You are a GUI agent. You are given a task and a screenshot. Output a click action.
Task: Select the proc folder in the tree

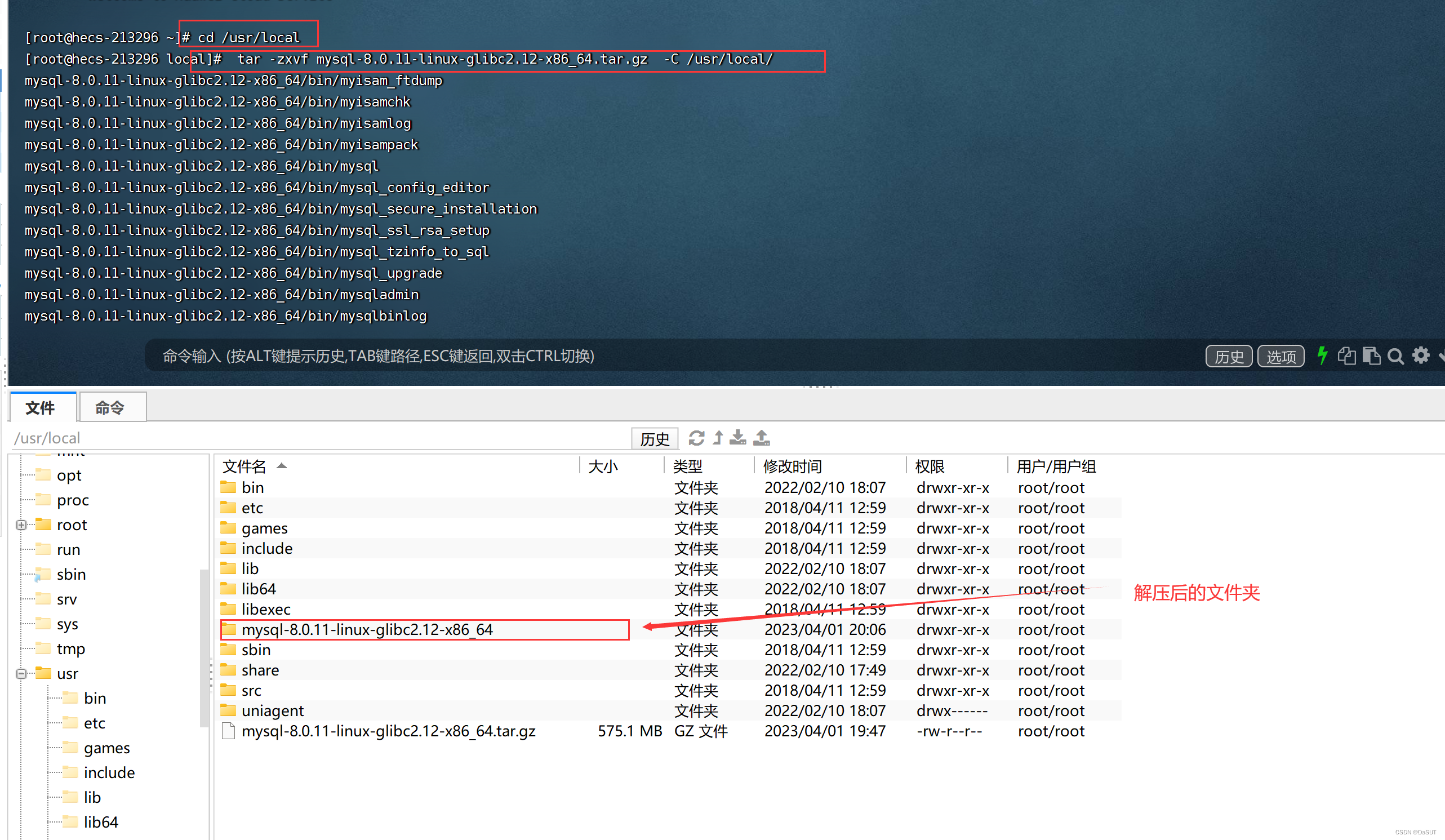click(73, 500)
